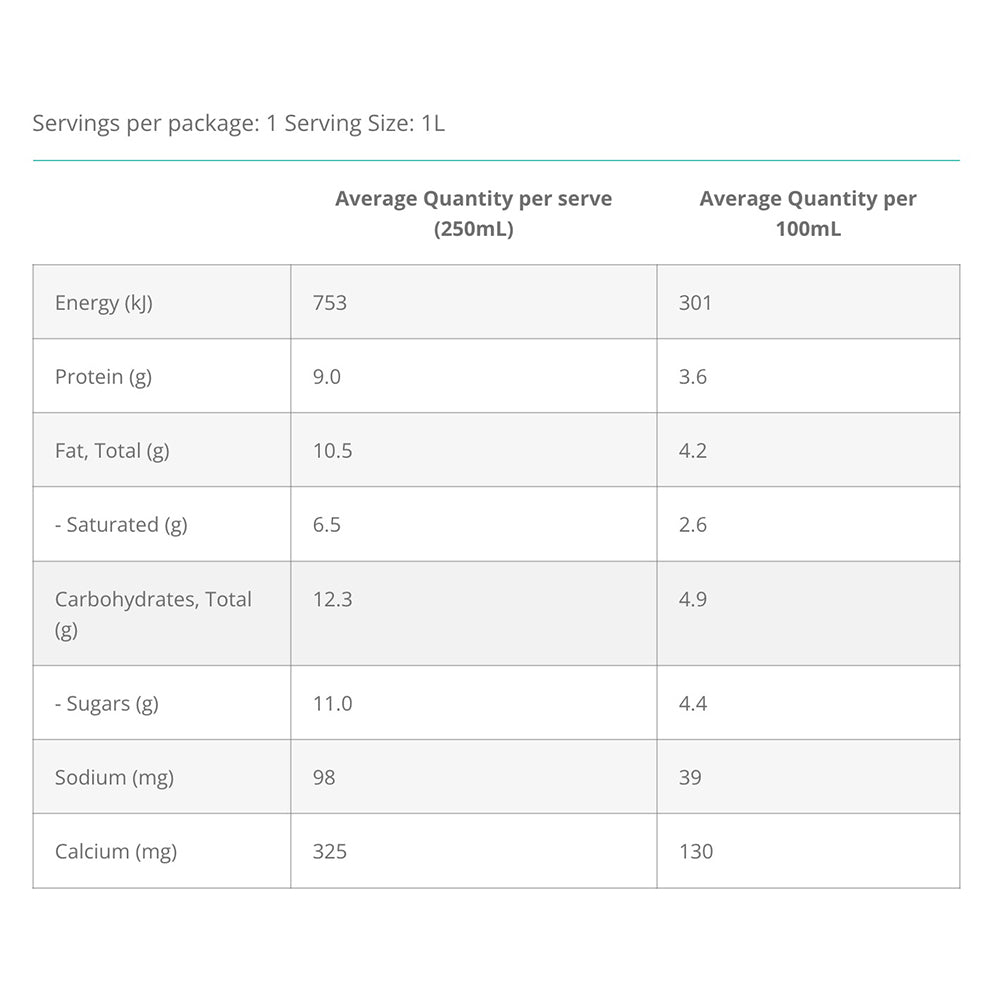
Task: Click the Energy (kJ) row label
Action: click(104, 303)
